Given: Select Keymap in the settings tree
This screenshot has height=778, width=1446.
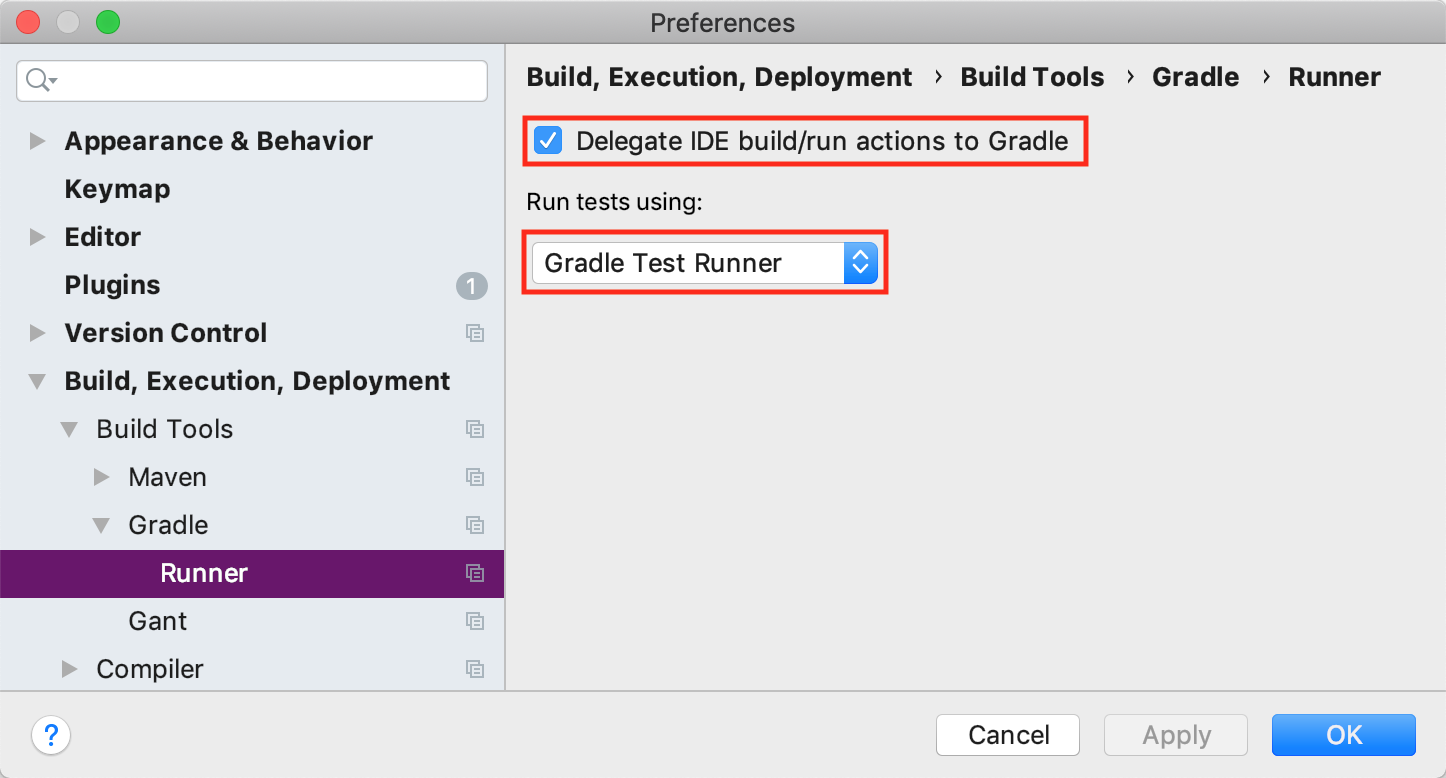Looking at the screenshot, I should [x=117, y=189].
